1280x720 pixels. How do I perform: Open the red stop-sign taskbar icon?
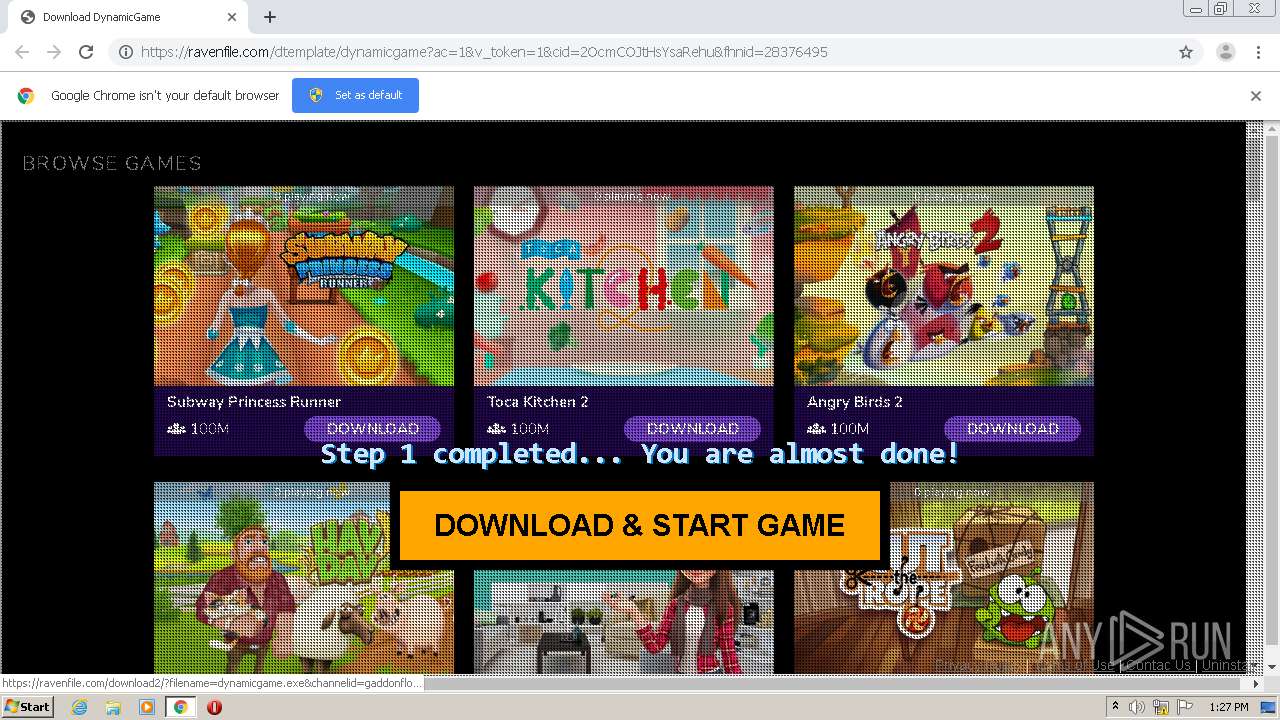click(x=214, y=707)
